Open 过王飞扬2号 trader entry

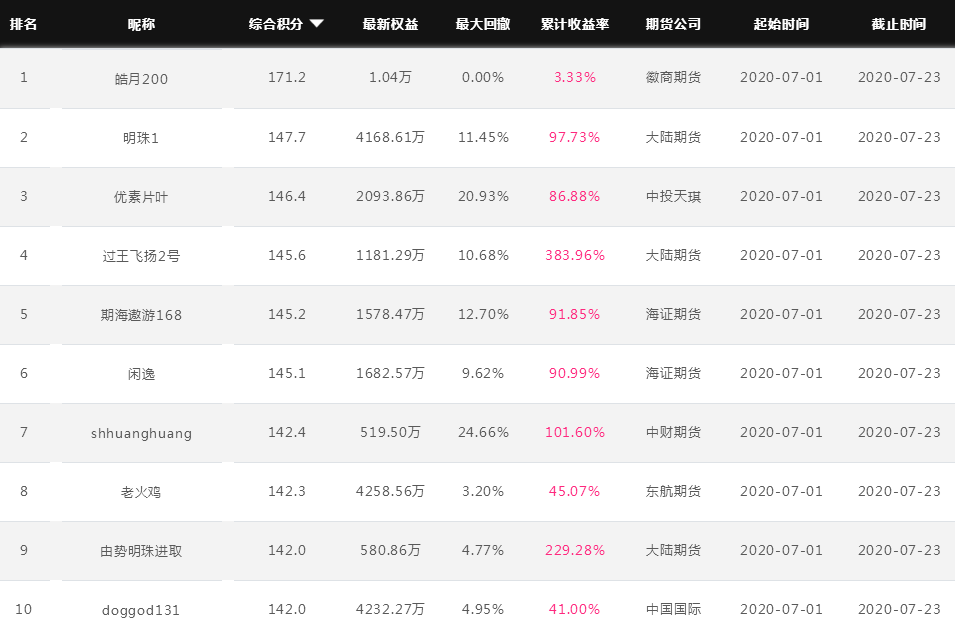tap(141, 256)
